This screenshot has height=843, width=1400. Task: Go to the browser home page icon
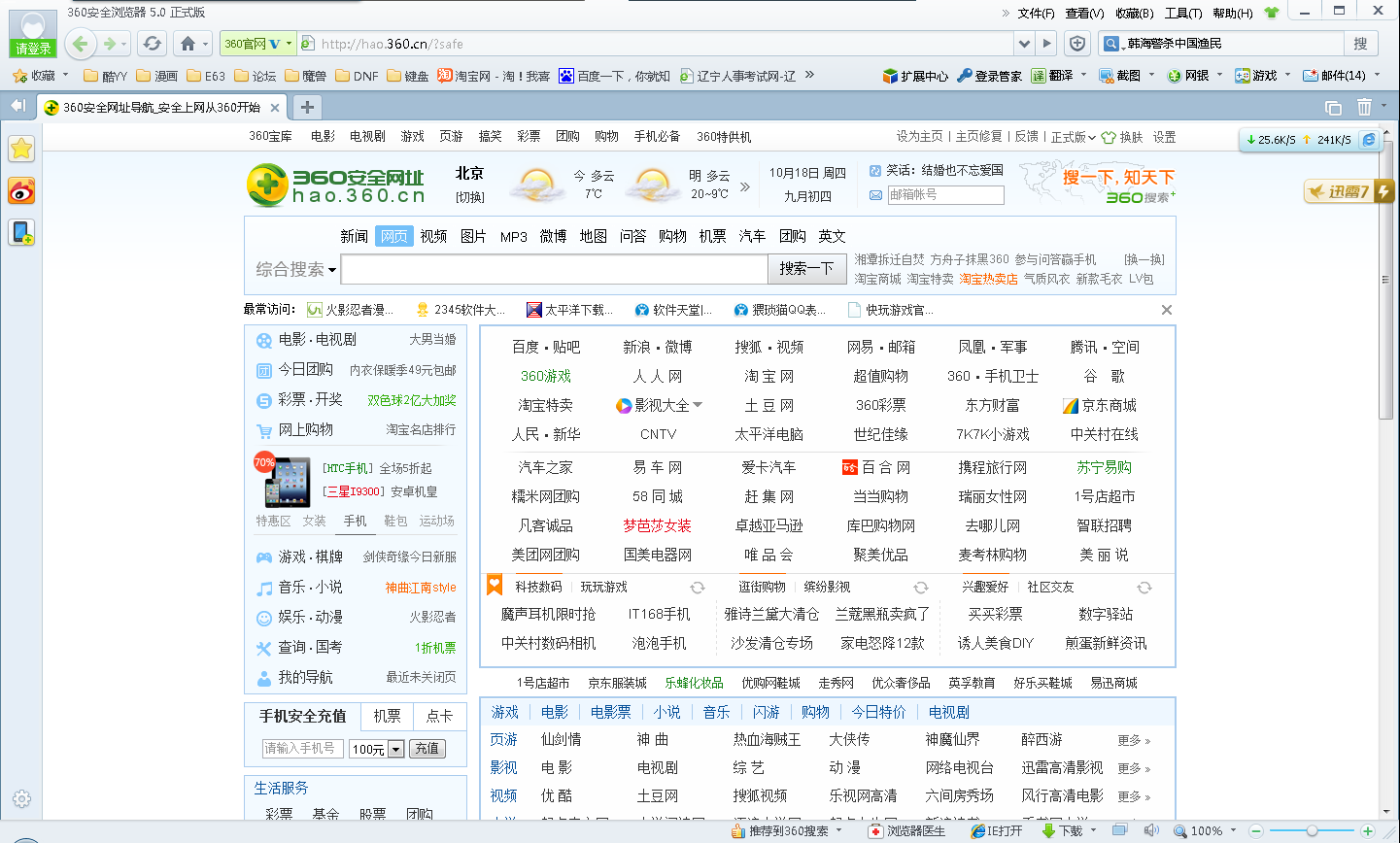click(188, 44)
